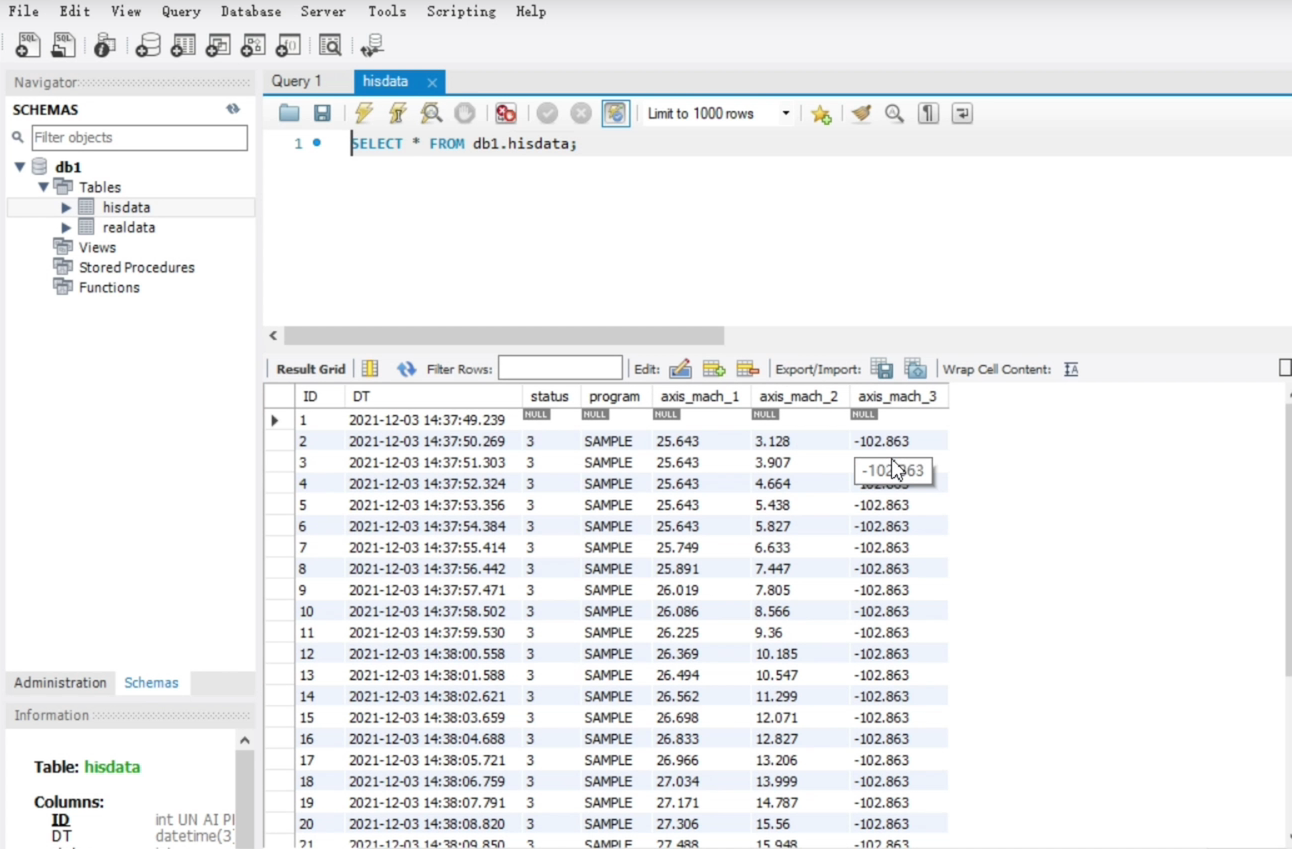The width and height of the screenshot is (1292, 849).
Task: Expand the realdata table node
Action: click(x=66, y=228)
